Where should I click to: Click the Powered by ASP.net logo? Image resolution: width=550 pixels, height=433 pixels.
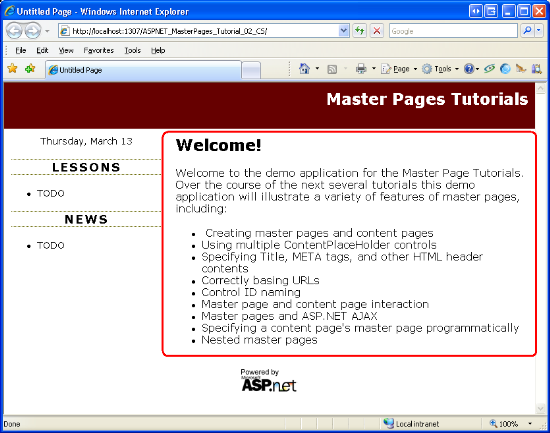[x=269, y=380]
